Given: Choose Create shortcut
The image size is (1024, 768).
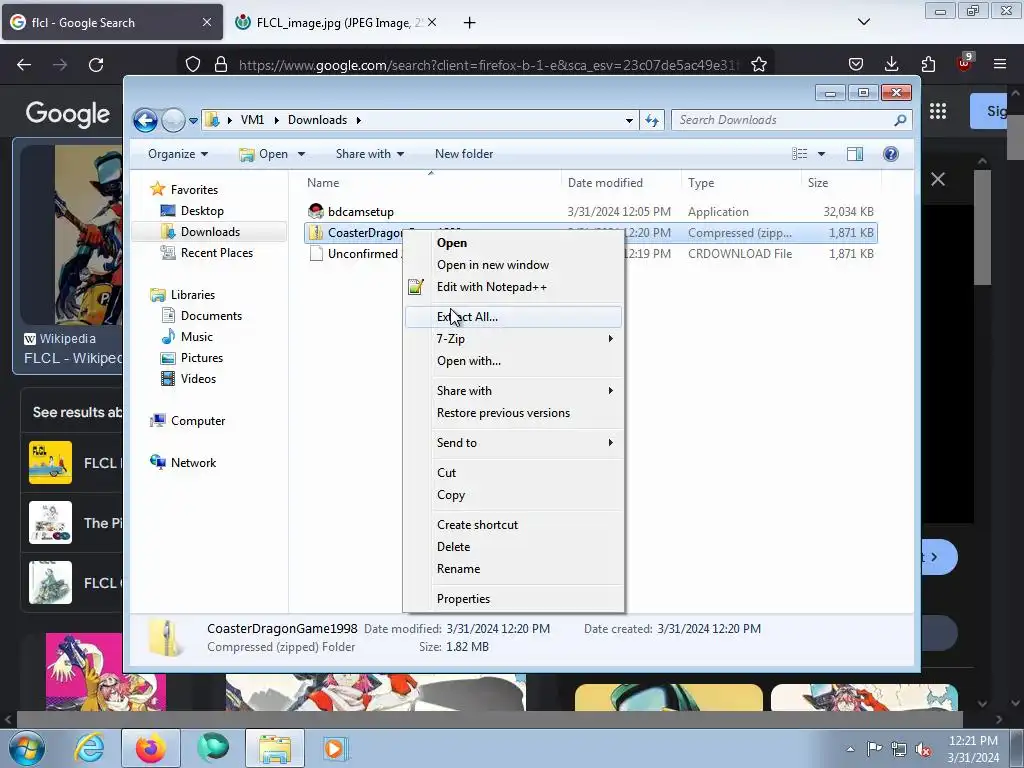Looking at the screenshot, I should 513,525.
